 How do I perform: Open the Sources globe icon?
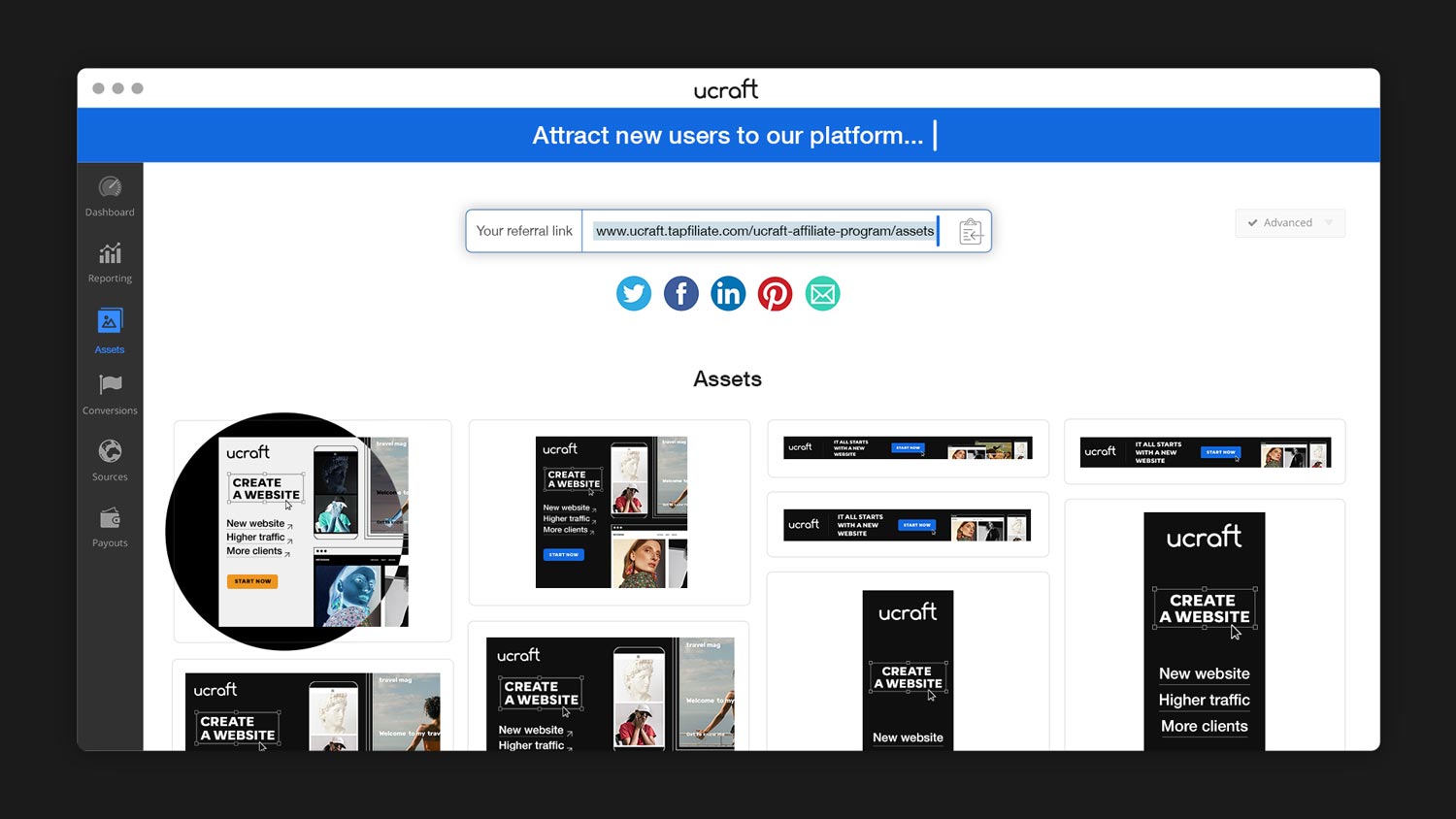[110, 451]
